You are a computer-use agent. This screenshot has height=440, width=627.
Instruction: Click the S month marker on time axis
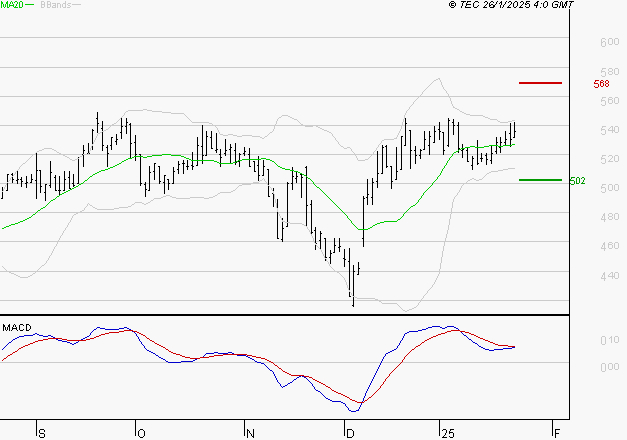pos(42,434)
